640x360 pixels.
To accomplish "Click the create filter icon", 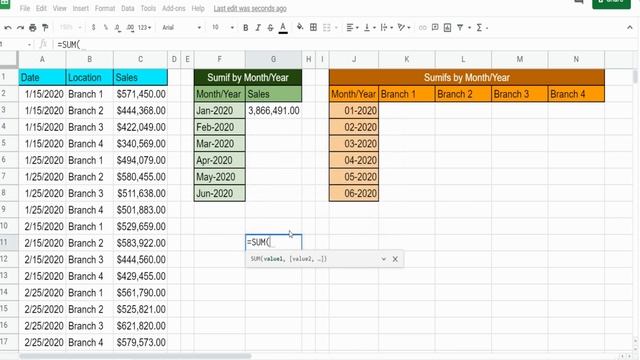I will (x=460, y=27).
